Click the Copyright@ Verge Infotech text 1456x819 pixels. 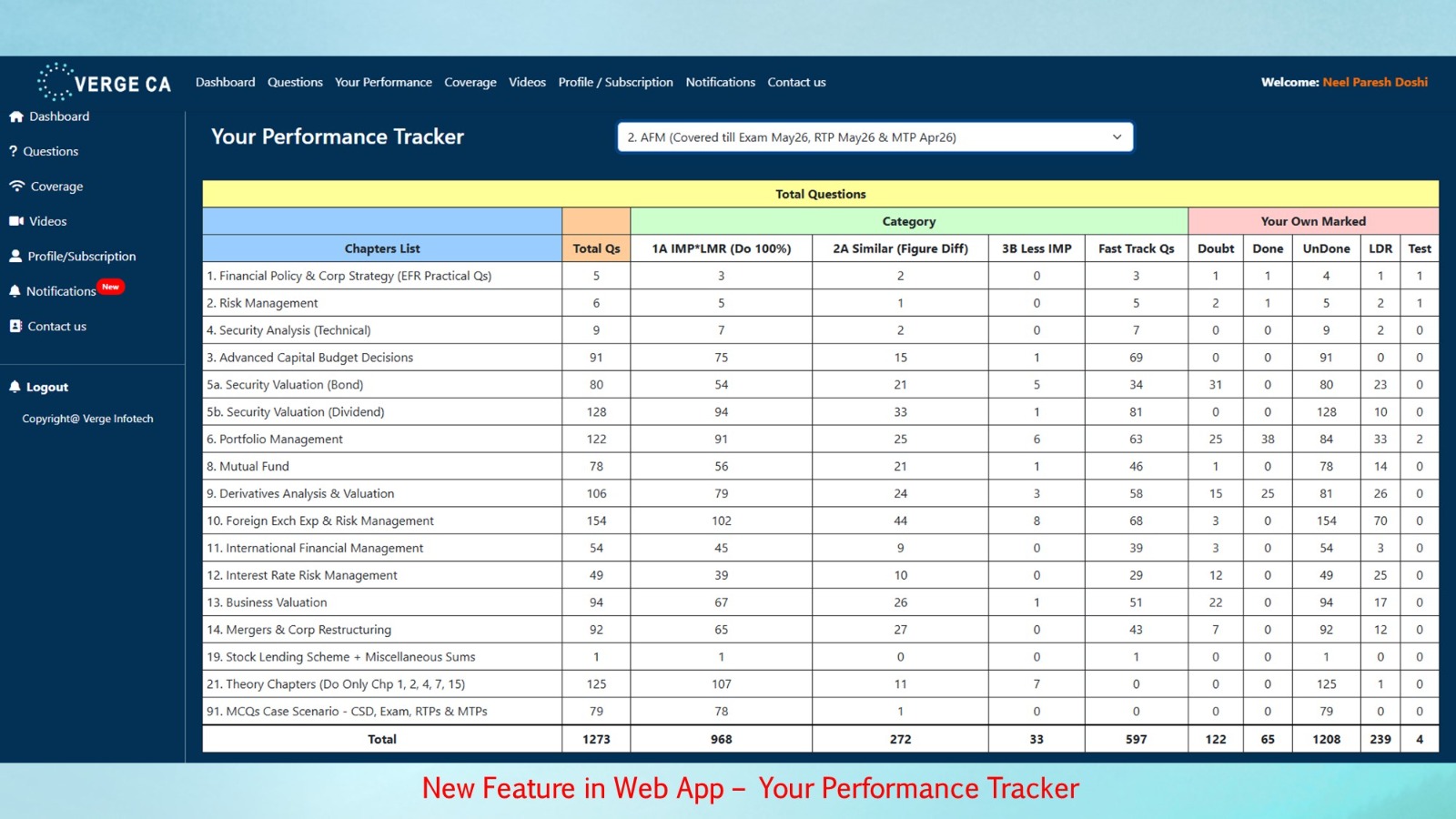[87, 419]
